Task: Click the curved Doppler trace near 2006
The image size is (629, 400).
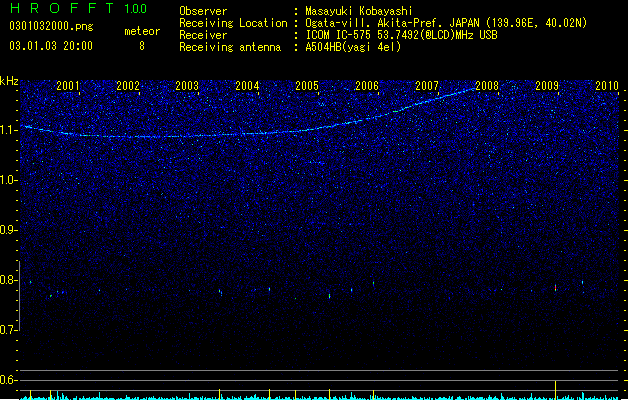Action: [367, 119]
